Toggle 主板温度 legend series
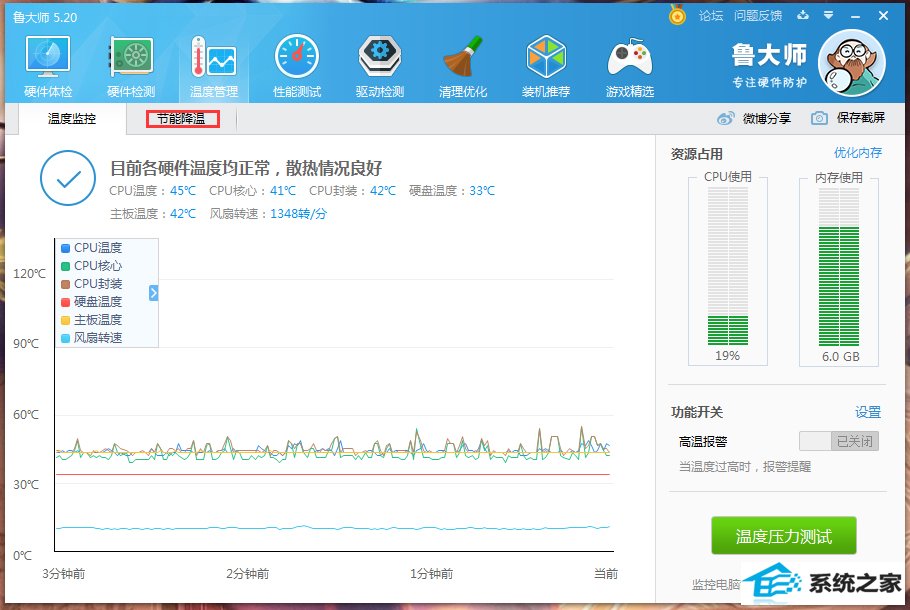The image size is (910, 610). click(91, 320)
